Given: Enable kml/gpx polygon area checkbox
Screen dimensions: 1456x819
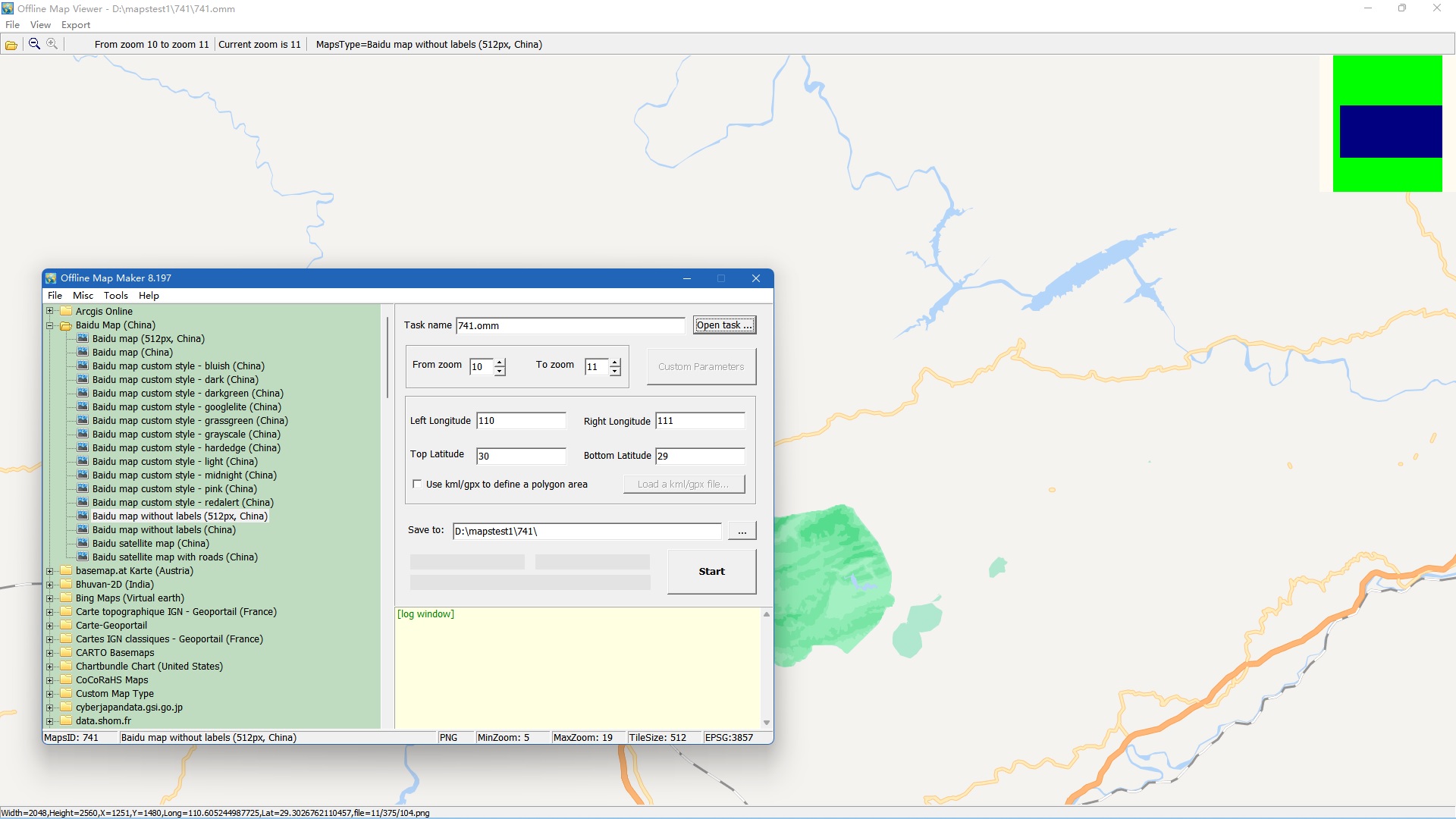Looking at the screenshot, I should tap(417, 484).
